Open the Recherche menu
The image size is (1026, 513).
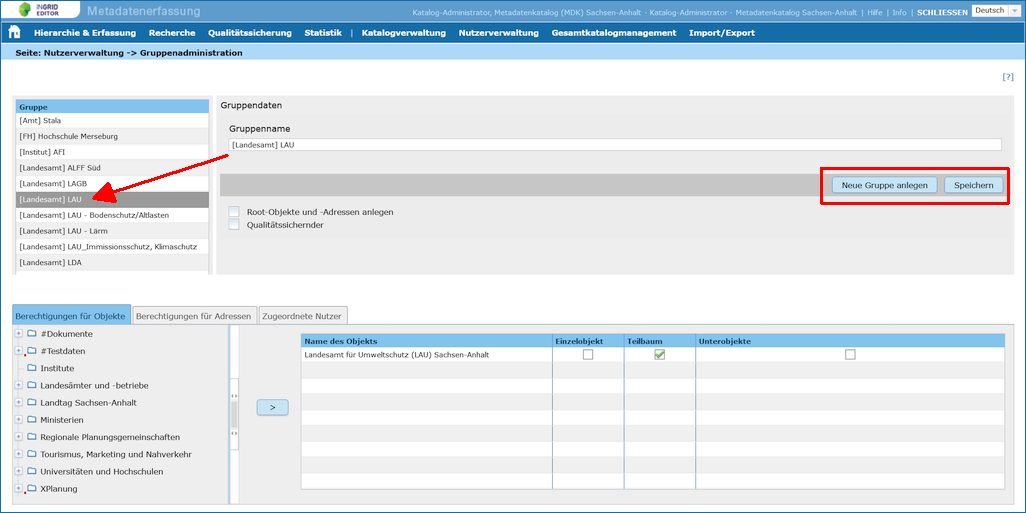(x=172, y=33)
